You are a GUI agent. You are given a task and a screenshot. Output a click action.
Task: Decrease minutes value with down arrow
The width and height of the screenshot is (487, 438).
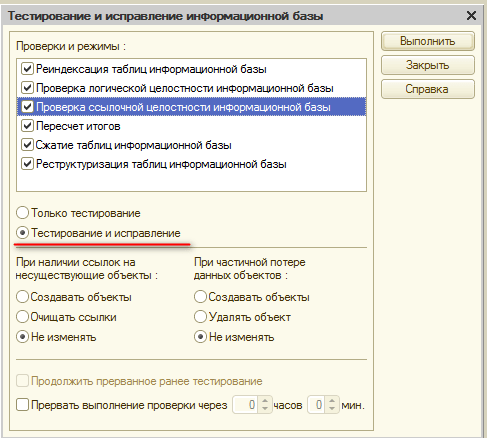(x=332, y=409)
